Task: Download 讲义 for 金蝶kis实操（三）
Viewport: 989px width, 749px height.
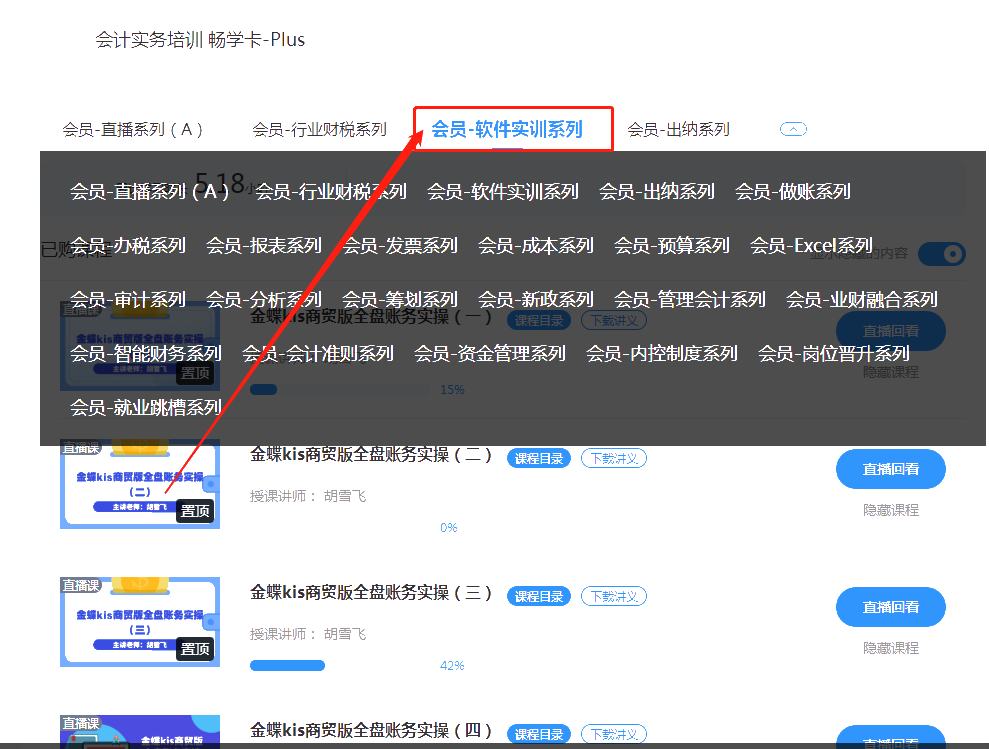Action: (614, 596)
